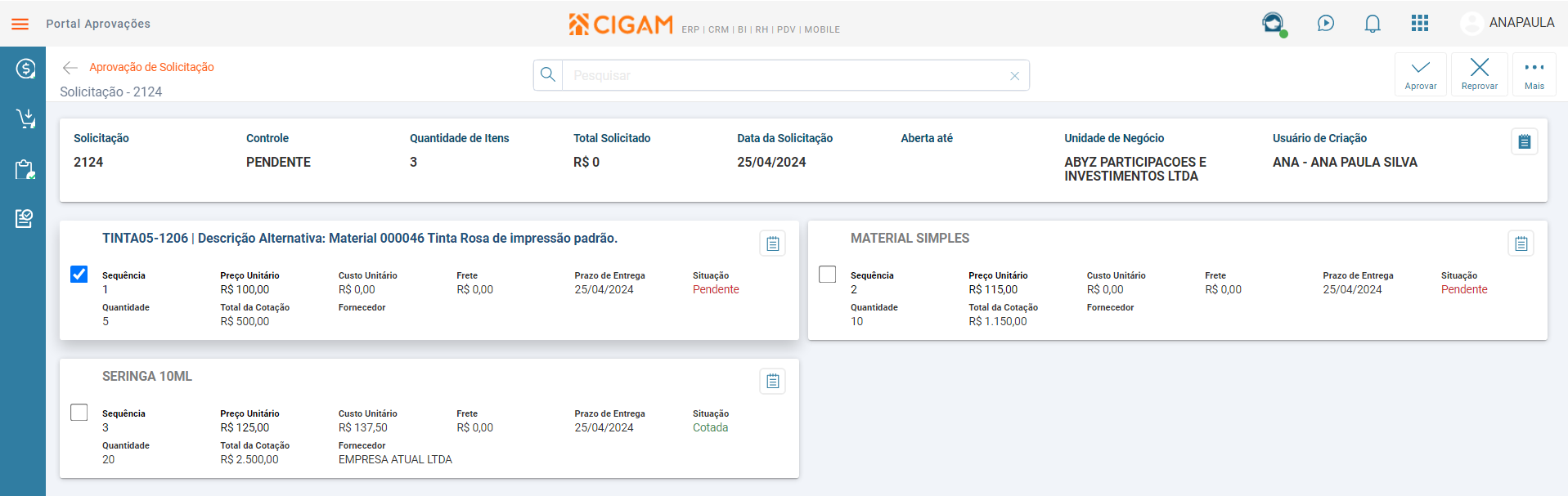Open details icon on SERINGA 10ML card
1568x496 pixels.
(773, 381)
